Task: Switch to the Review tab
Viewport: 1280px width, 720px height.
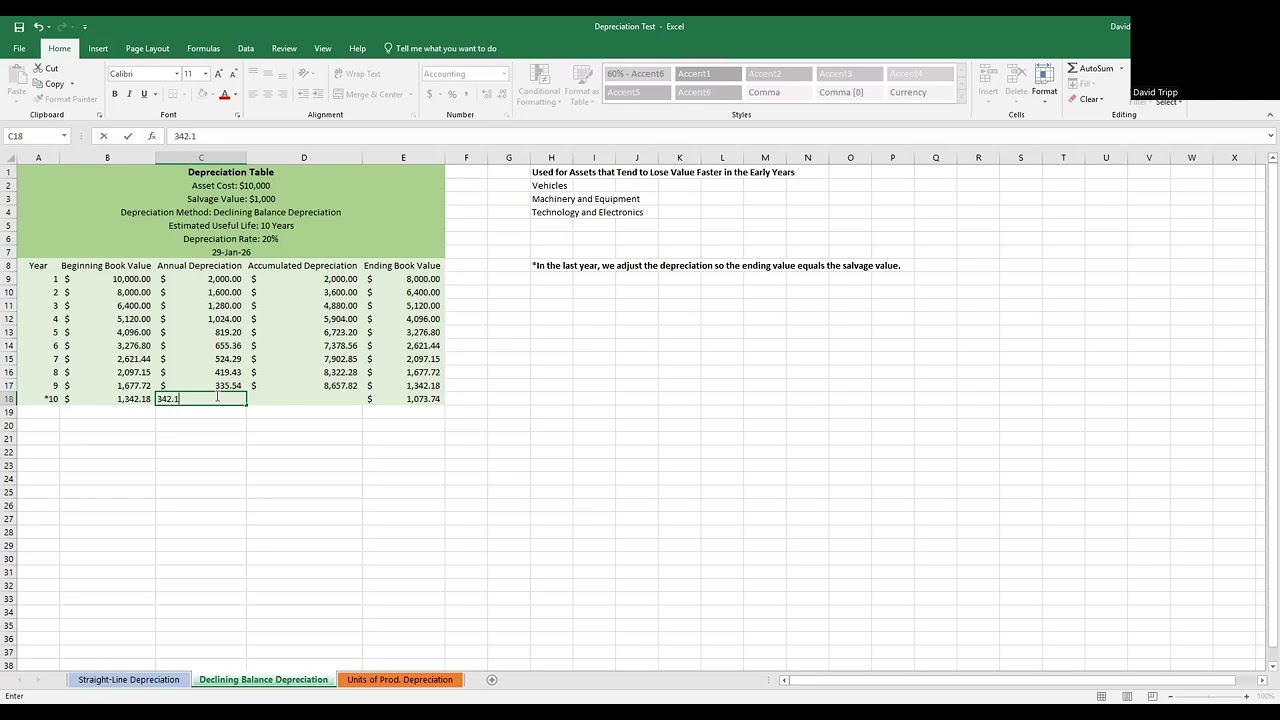Action: point(284,48)
